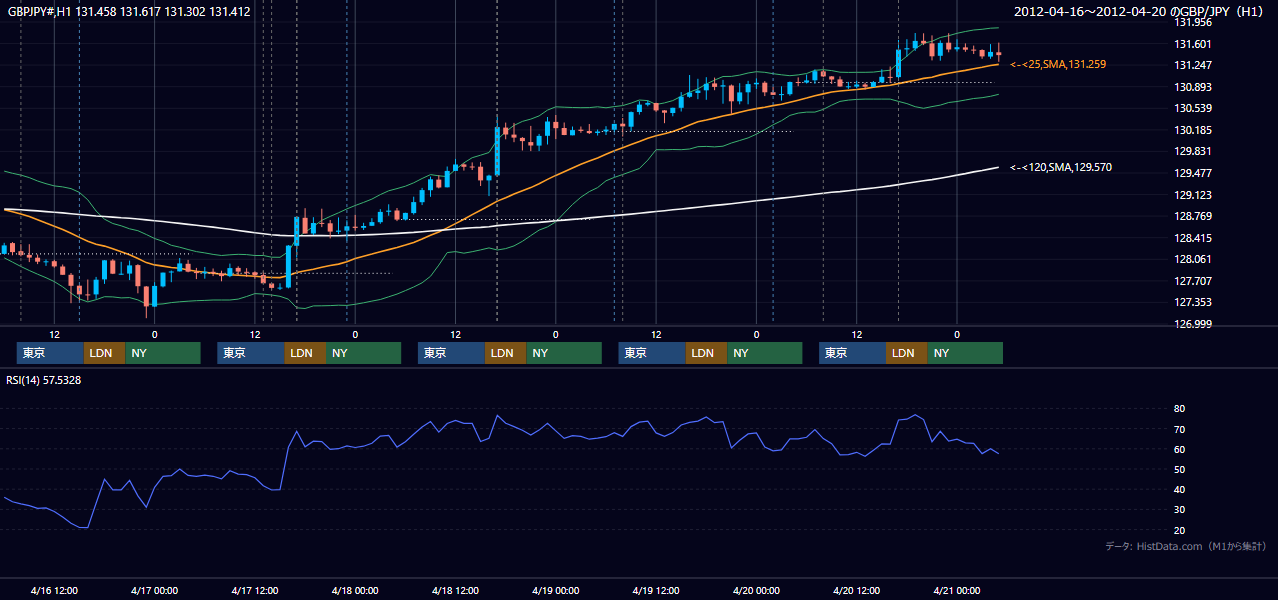This screenshot has height=600, width=1278.
Task: Select the 25,SMA,131.259 indicator label
Action: (x=1058, y=64)
